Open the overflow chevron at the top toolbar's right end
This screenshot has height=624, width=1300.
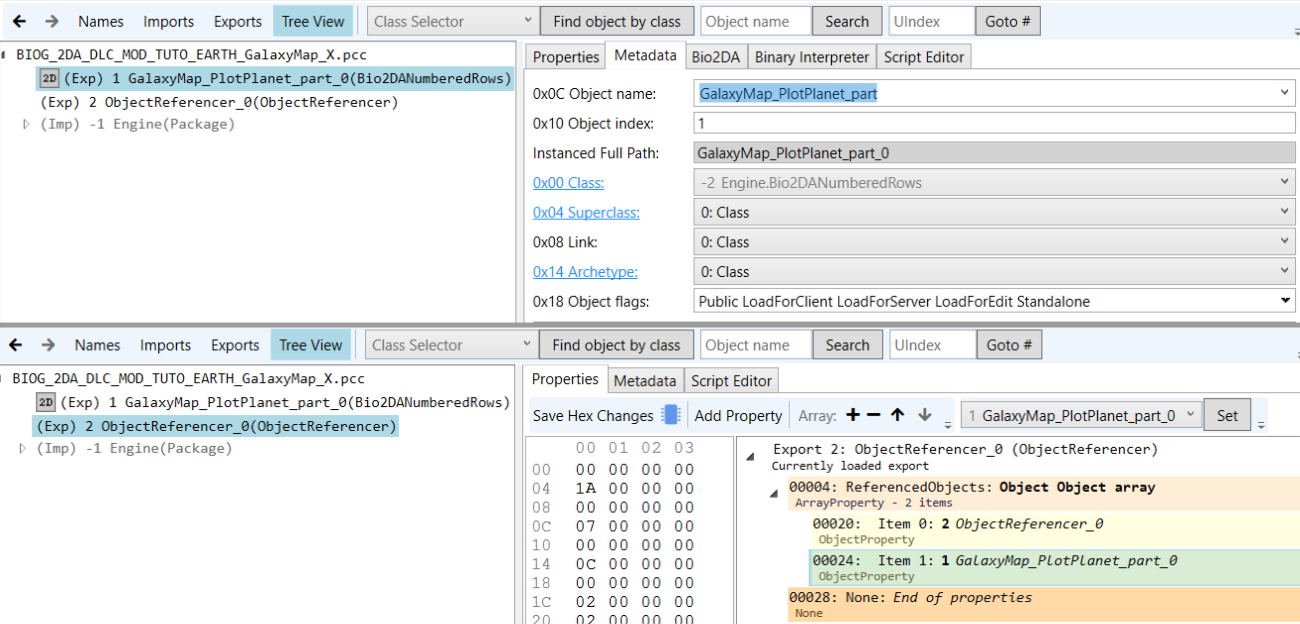(1296, 30)
